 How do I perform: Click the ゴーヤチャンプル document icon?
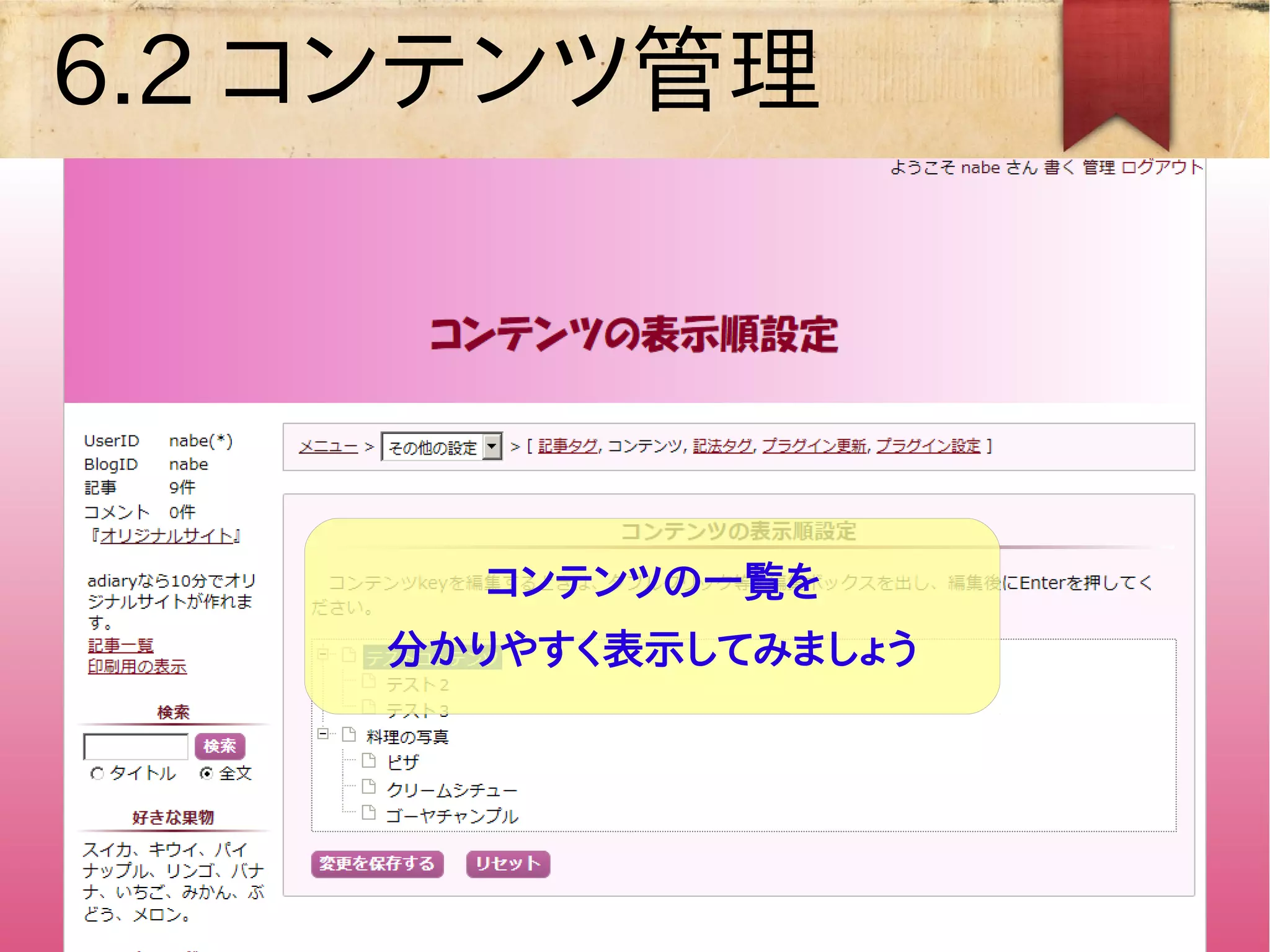pyautogui.click(x=369, y=812)
